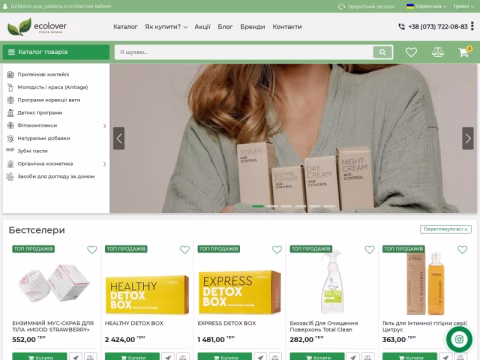Favorite the Total Clean product heart

tap(370, 250)
